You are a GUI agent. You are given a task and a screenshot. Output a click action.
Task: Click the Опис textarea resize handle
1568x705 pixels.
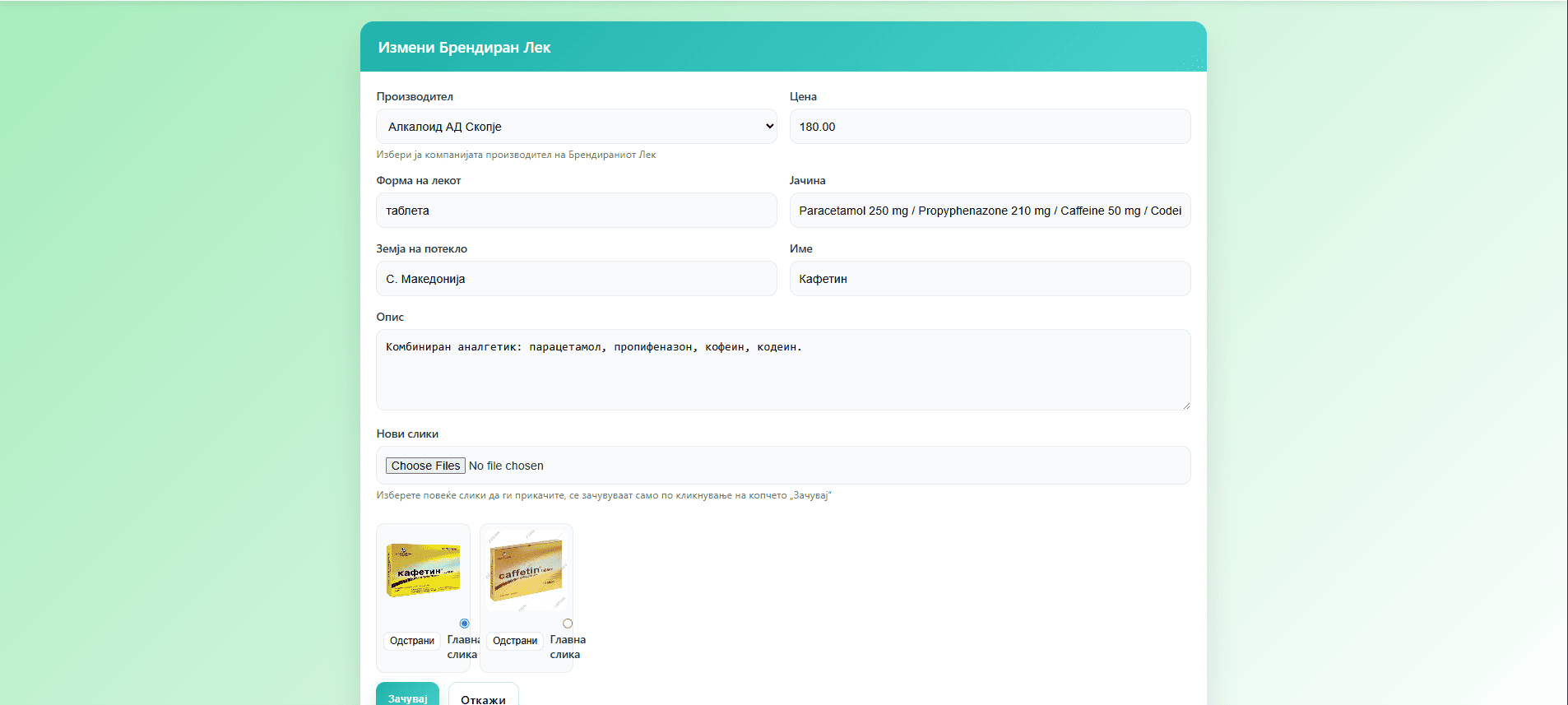tap(1185, 405)
